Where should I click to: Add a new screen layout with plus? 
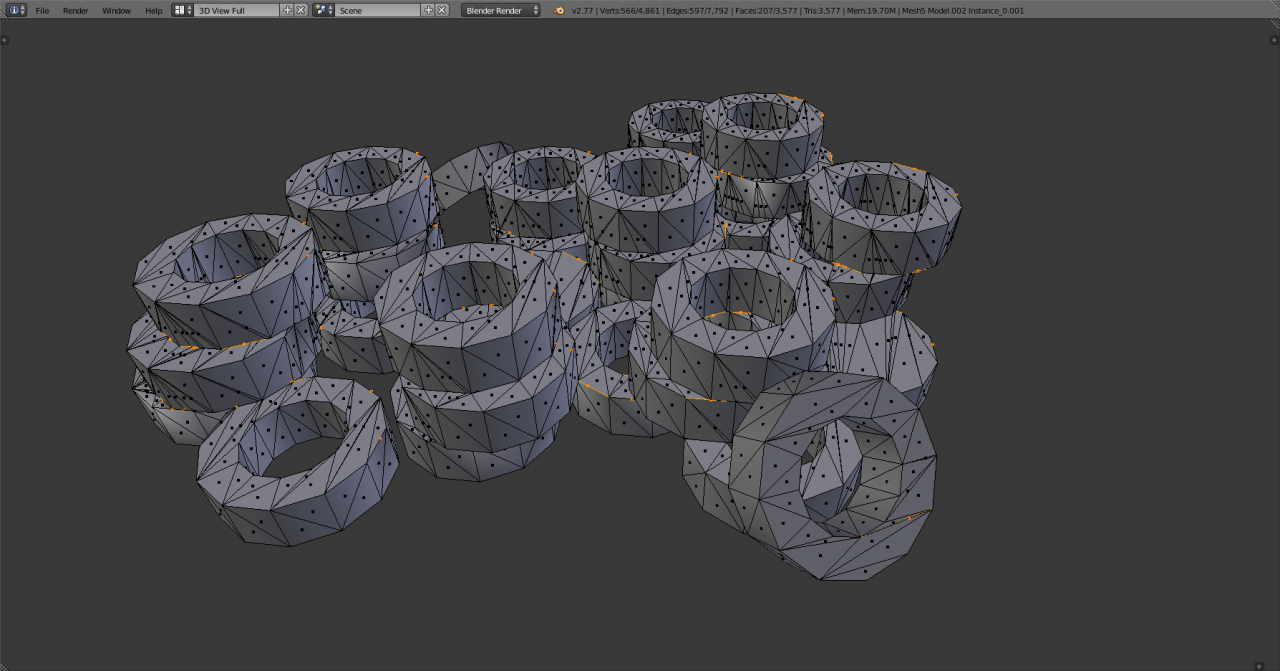[x=288, y=10]
